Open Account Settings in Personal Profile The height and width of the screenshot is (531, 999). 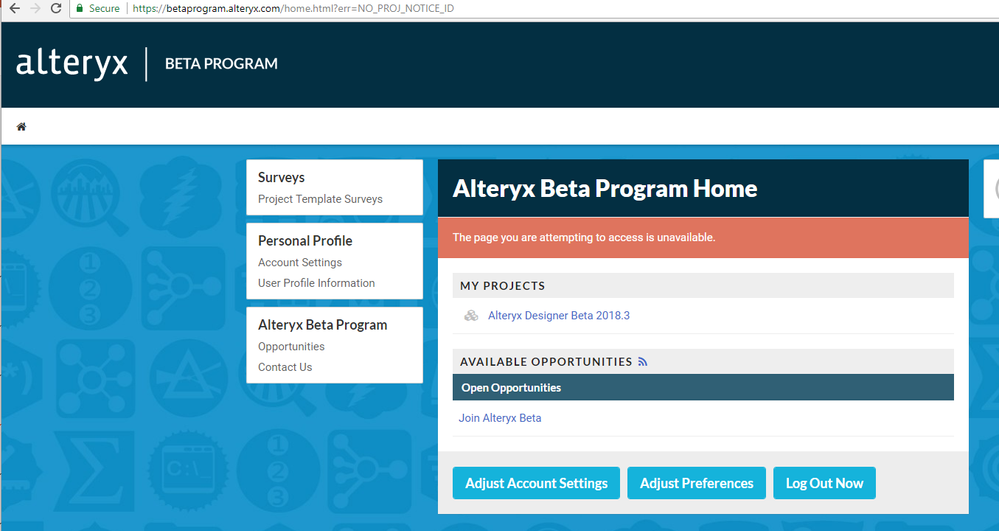click(300, 263)
